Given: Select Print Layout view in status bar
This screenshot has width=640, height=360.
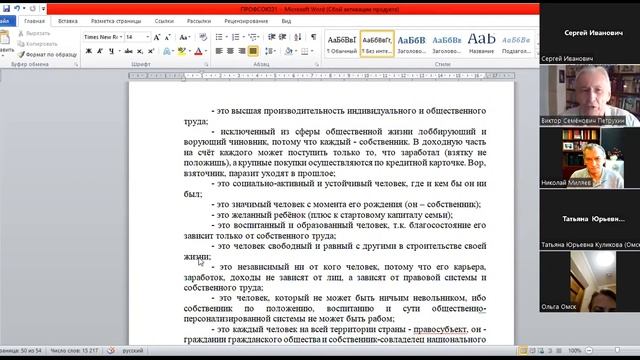Looking at the screenshot, I should 523,351.
